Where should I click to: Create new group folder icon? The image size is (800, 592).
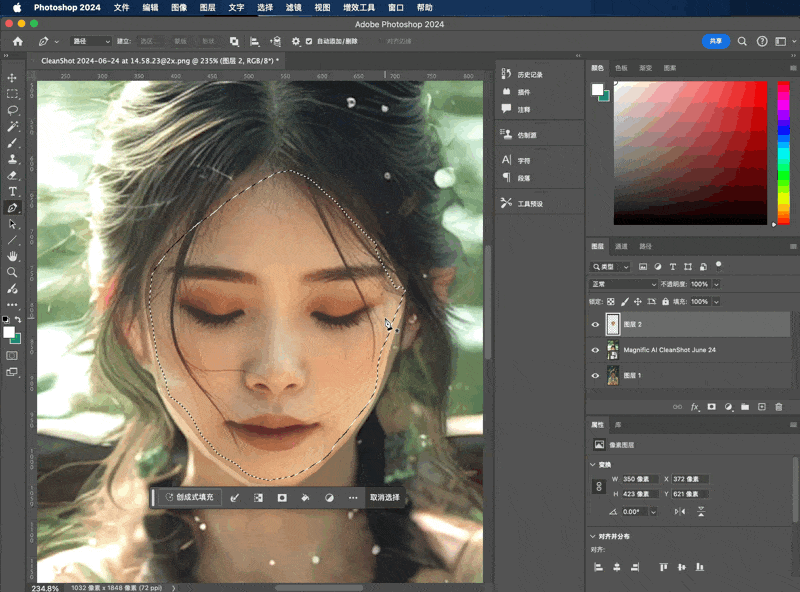[745, 407]
